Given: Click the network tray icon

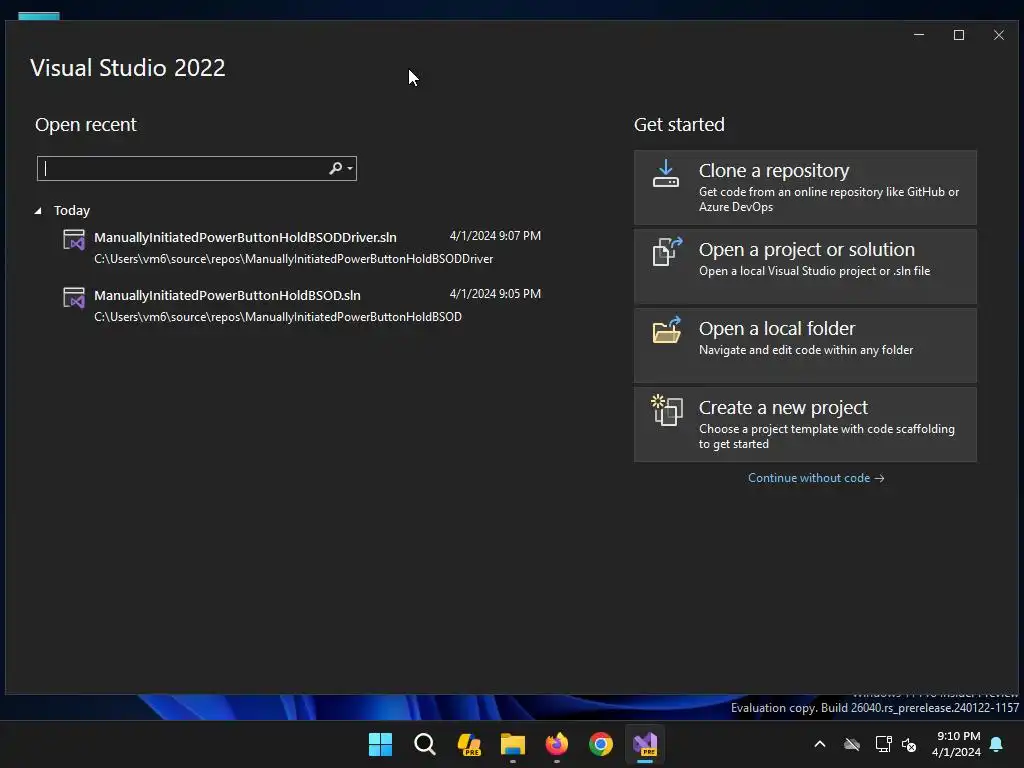Looking at the screenshot, I should 883,744.
